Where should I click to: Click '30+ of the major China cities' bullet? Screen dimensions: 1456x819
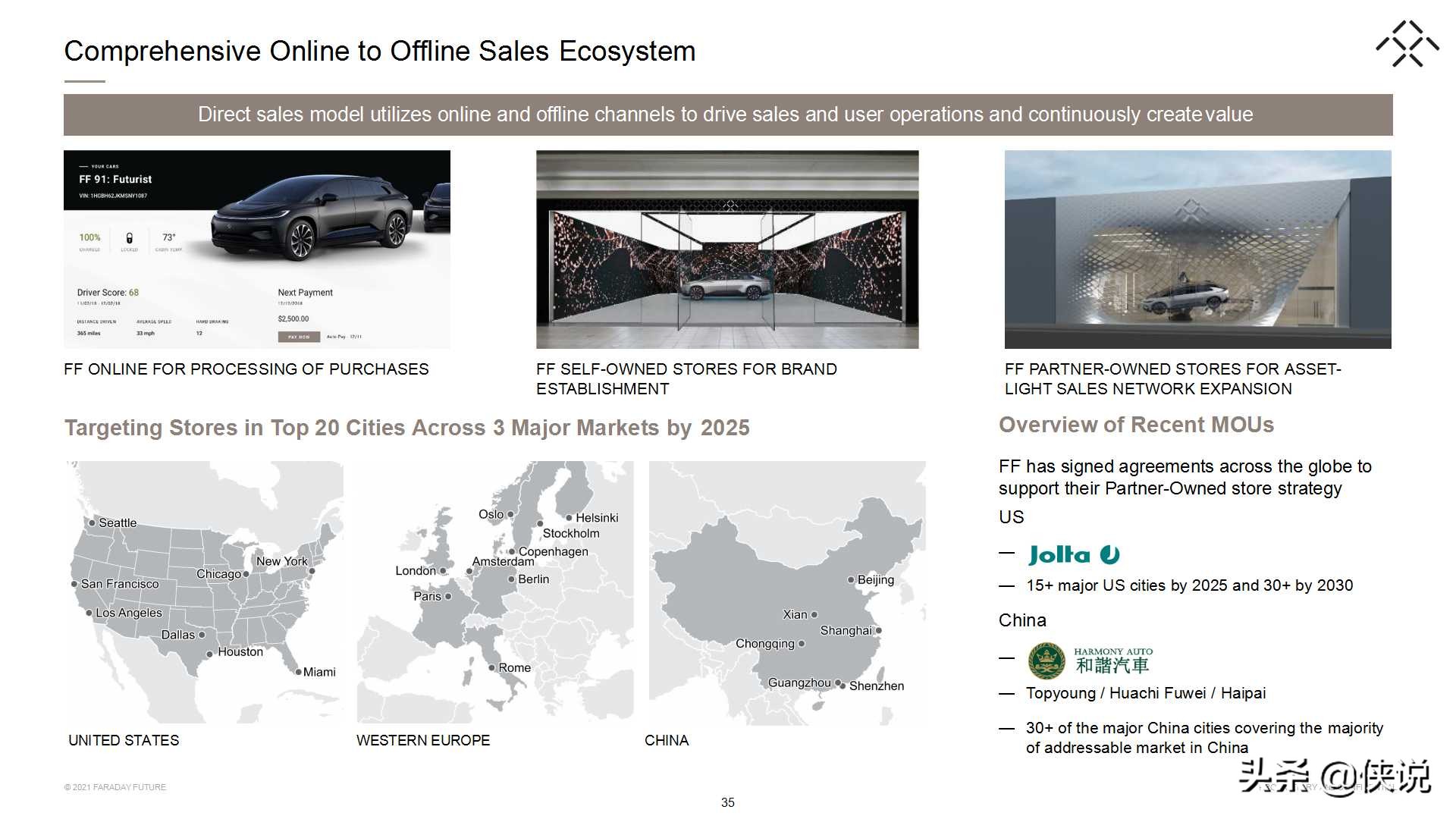1204,738
